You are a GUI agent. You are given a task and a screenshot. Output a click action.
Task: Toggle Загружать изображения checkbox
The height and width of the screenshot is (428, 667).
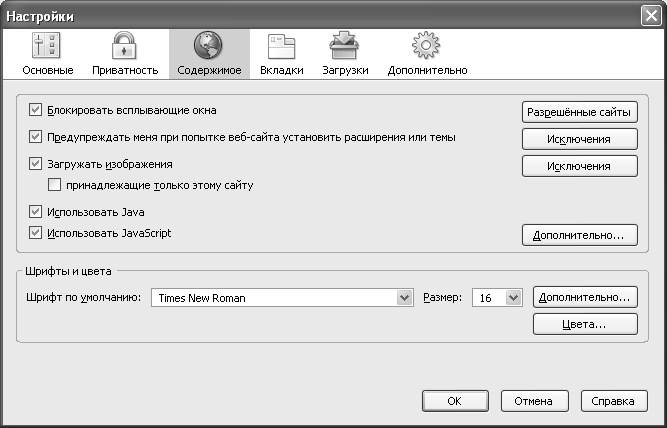click(37, 164)
